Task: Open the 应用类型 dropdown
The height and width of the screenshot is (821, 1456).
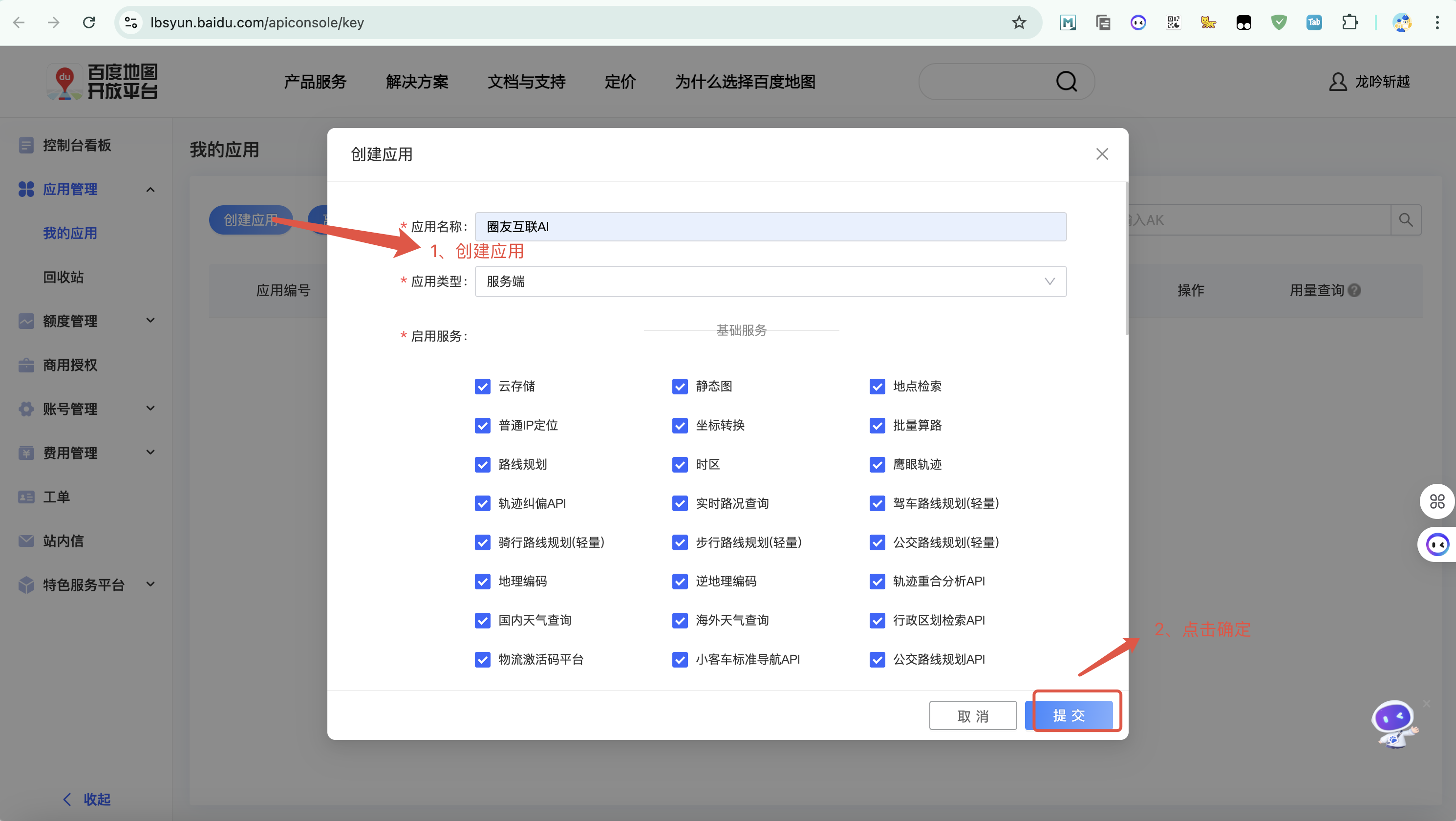Action: coord(771,281)
